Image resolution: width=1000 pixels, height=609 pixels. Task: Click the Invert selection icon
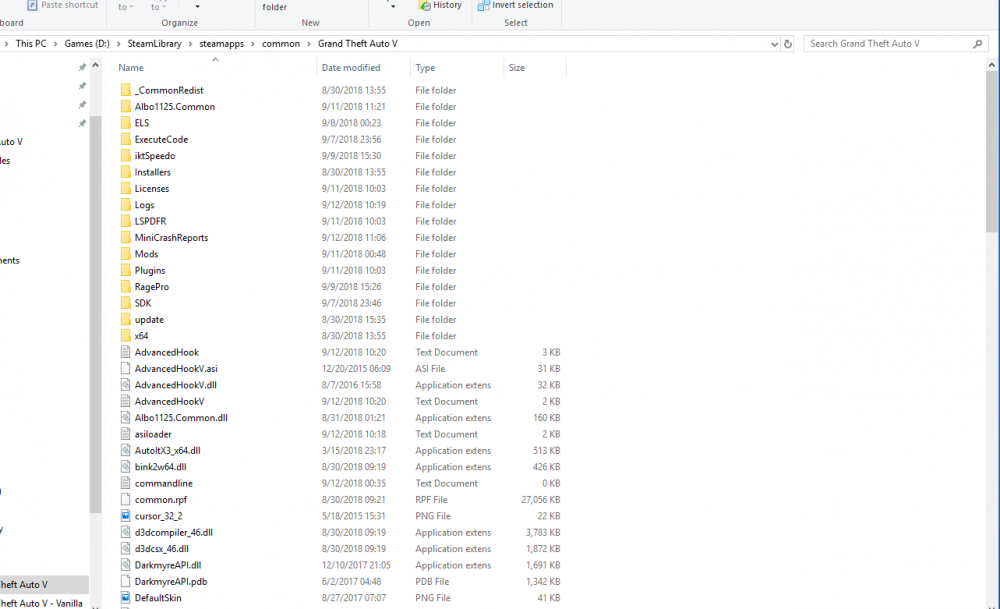coord(483,5)
